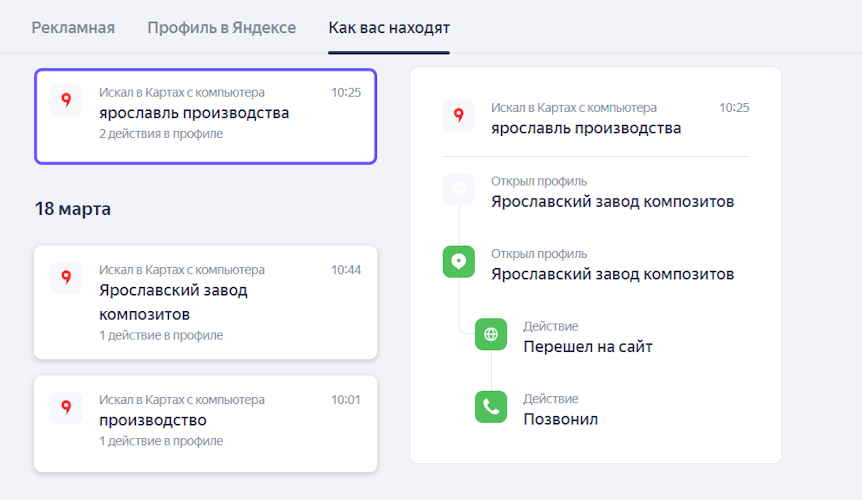Click red pin icon in detail panel header
The height and width of the screenshot is (500, 862).
click(x=458, y=116)
